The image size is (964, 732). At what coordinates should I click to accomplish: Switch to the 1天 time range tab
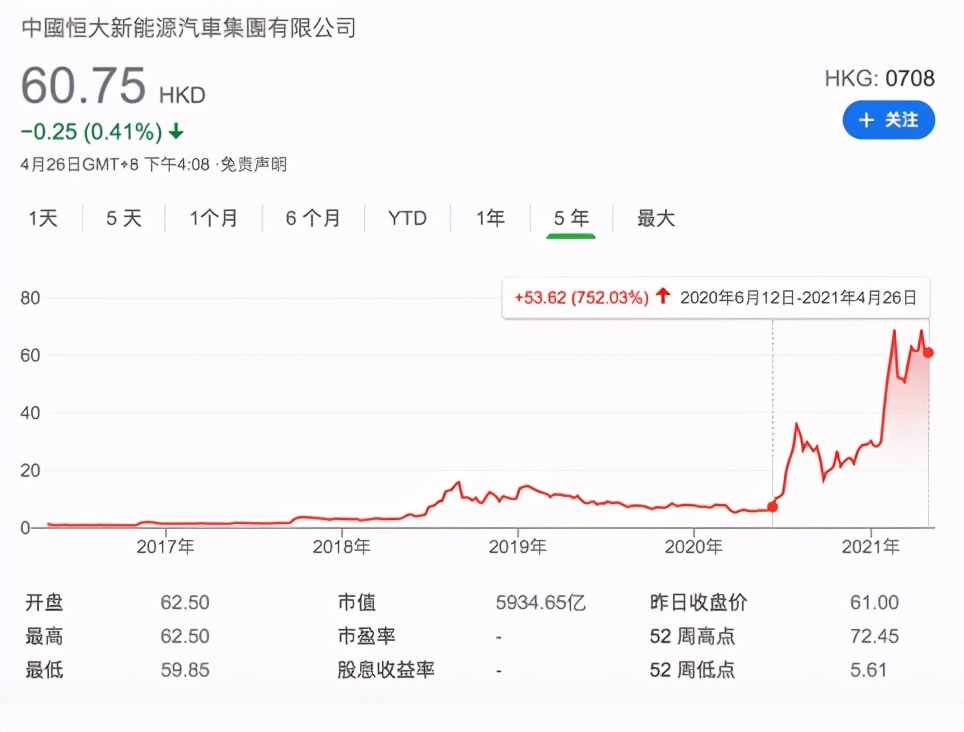tap(43, 217)
